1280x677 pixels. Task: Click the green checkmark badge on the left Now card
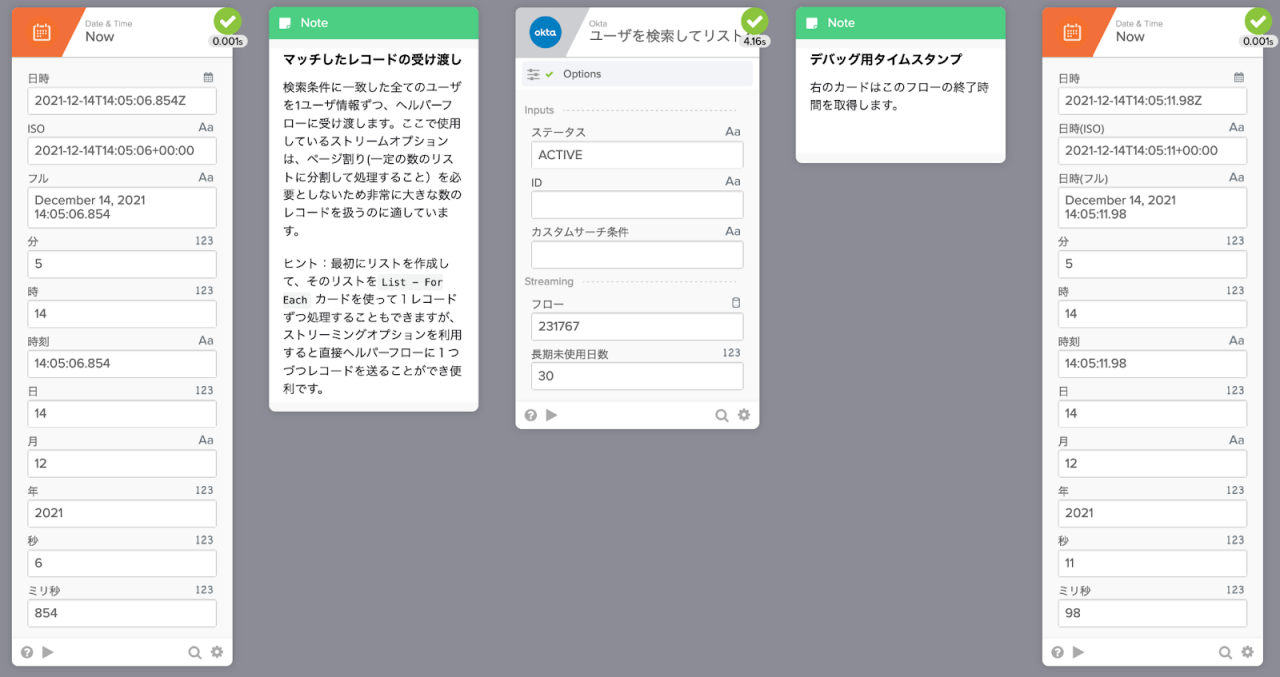[226, 20]
